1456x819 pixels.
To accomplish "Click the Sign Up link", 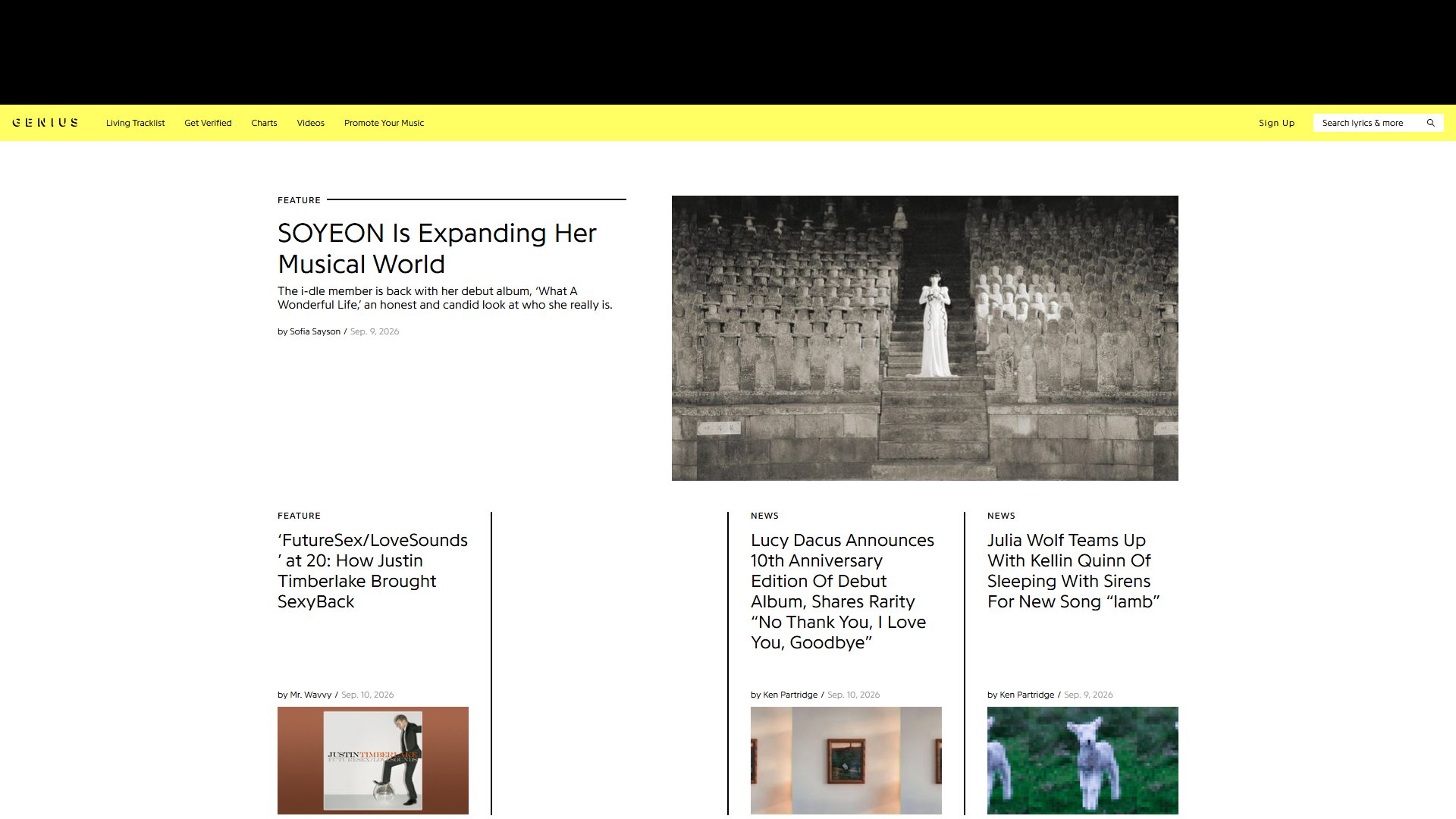I will 1276,123.
